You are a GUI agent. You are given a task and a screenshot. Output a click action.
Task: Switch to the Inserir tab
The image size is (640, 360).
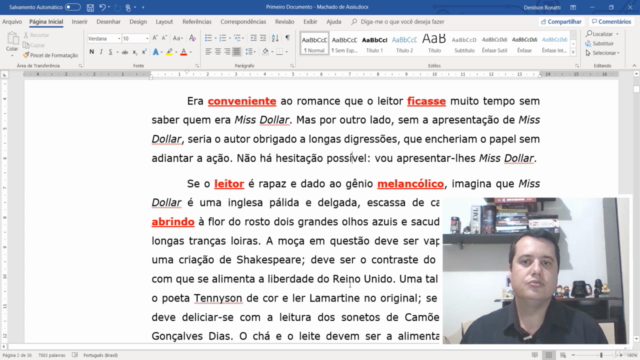(80, 22)
